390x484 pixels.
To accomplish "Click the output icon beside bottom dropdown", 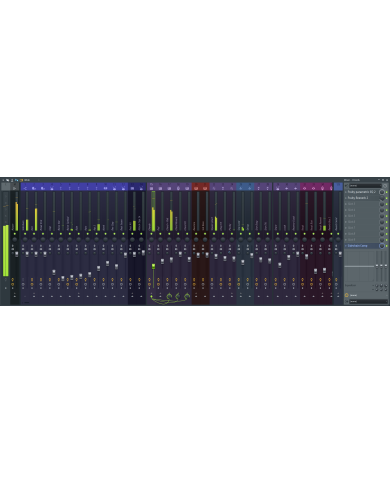I will (x=346, y=301).
